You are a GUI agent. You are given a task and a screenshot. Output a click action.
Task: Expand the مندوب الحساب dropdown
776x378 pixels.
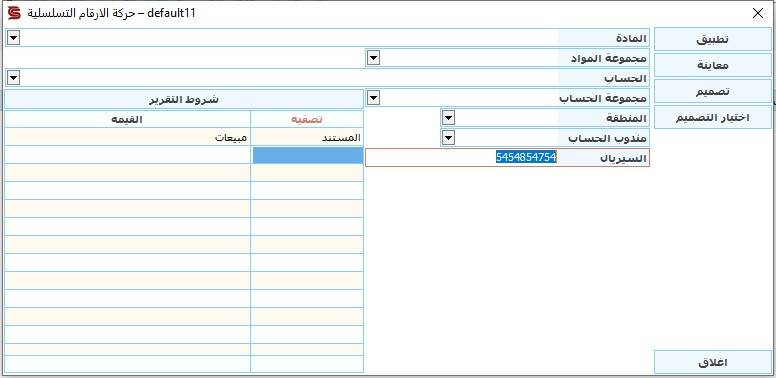(448, 138)
